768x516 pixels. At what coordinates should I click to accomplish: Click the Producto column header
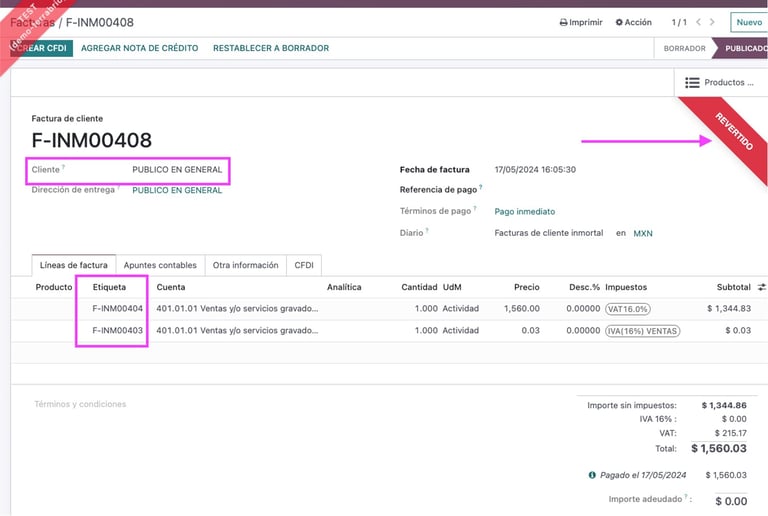click(x=54, y=287)
